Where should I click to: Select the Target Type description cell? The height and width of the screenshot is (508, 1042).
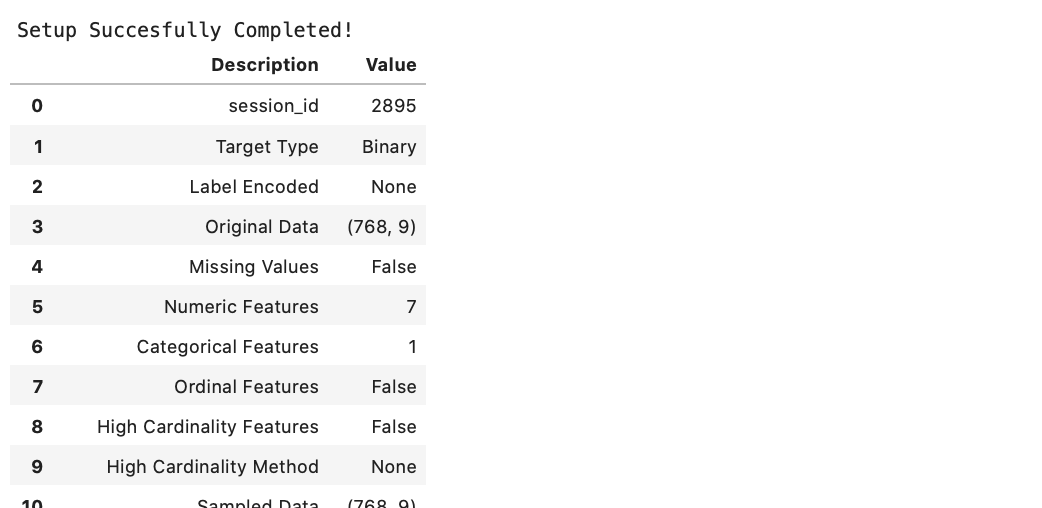point(267,147)
